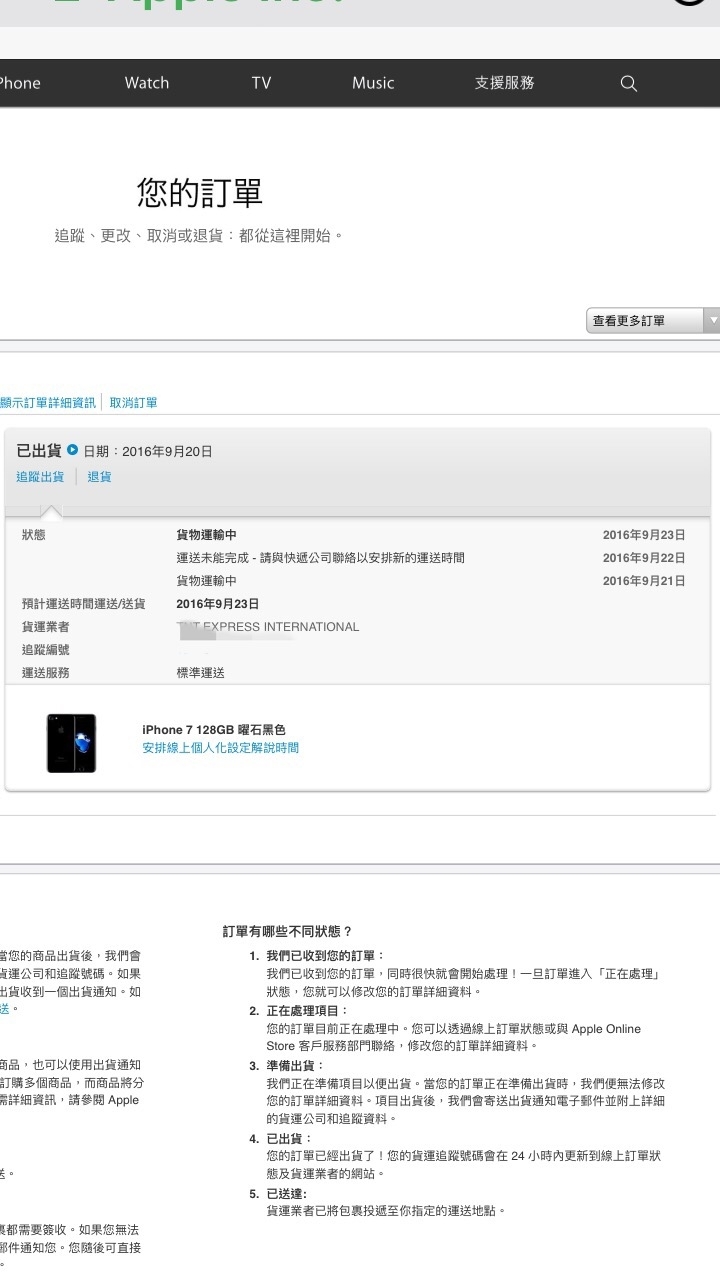Click the T EXPRESS INTERNATIONAL carrier text
Viewport: 720px width, 1280px height.
[268, 627]
